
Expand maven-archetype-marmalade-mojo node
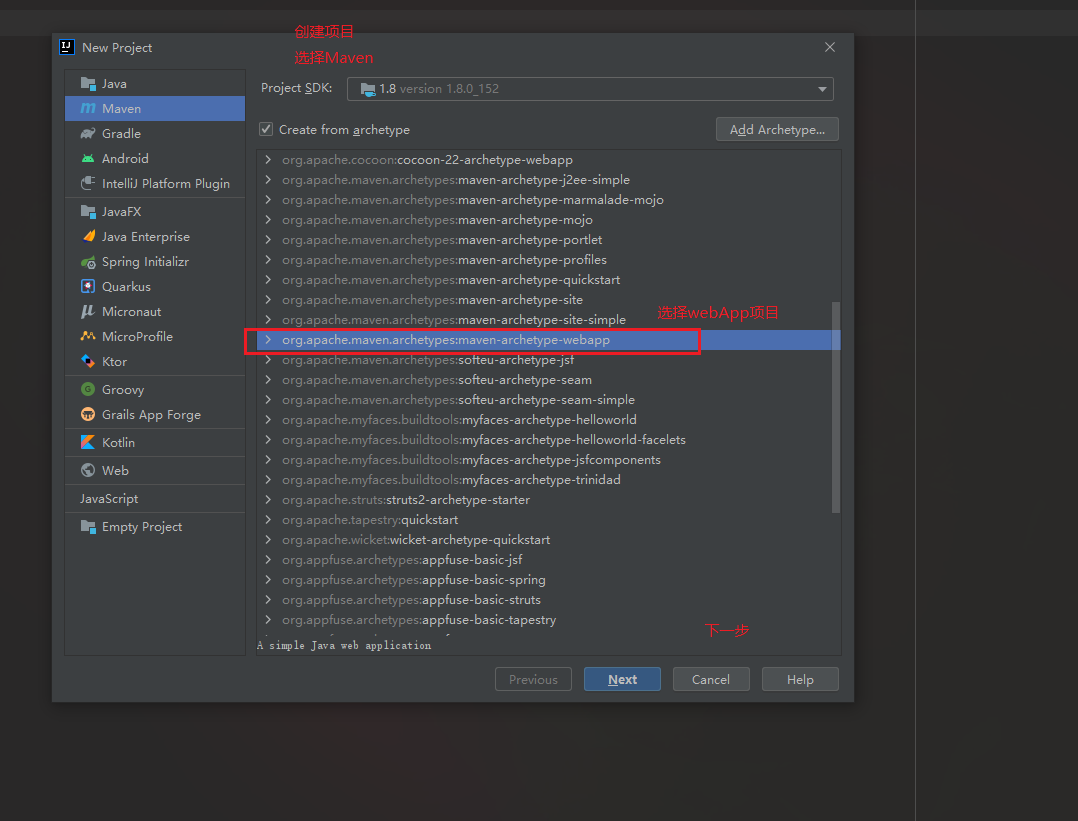pos(268,199)
